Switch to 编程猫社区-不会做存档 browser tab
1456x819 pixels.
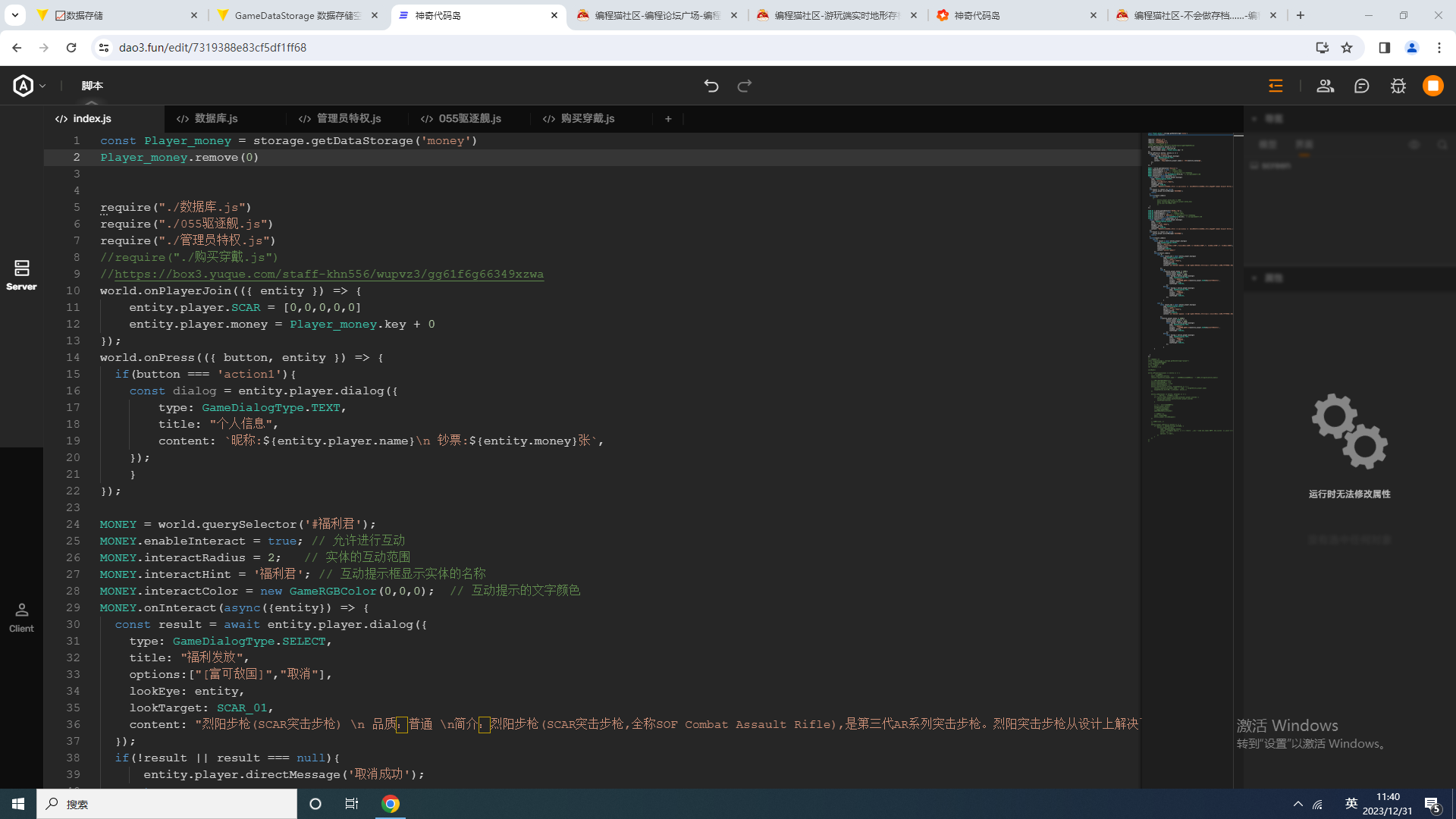(1196, 15)
